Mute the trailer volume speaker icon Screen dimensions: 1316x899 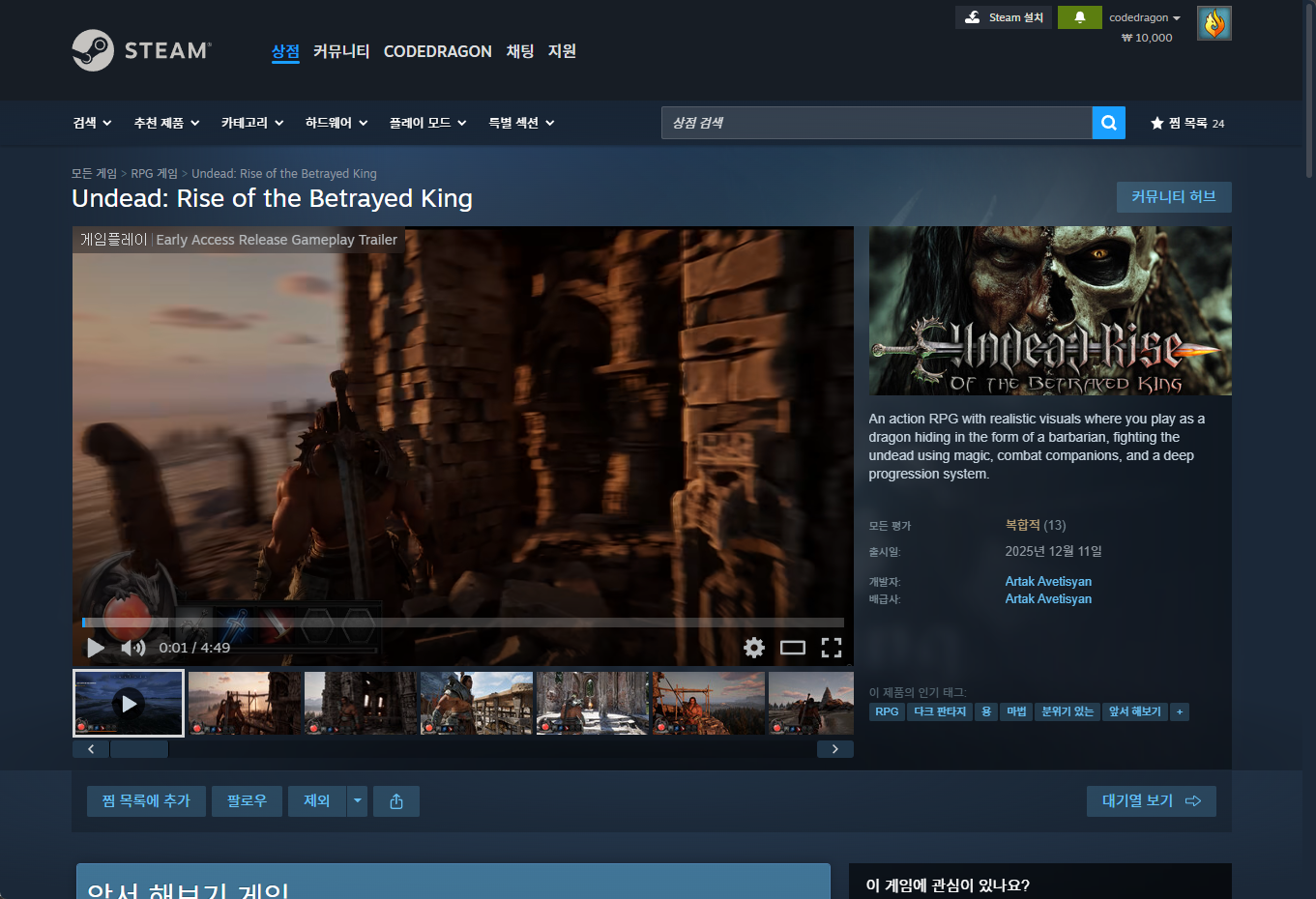132,648
